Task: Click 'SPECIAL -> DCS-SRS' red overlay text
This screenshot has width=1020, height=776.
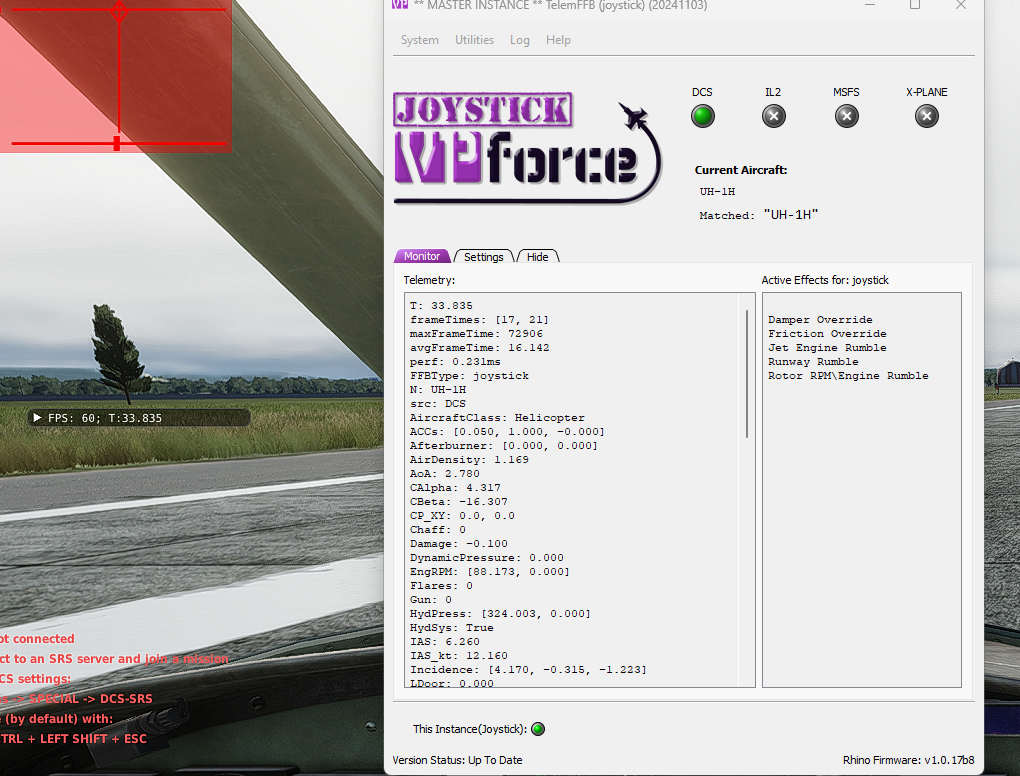Action: [x=90, y=699]
